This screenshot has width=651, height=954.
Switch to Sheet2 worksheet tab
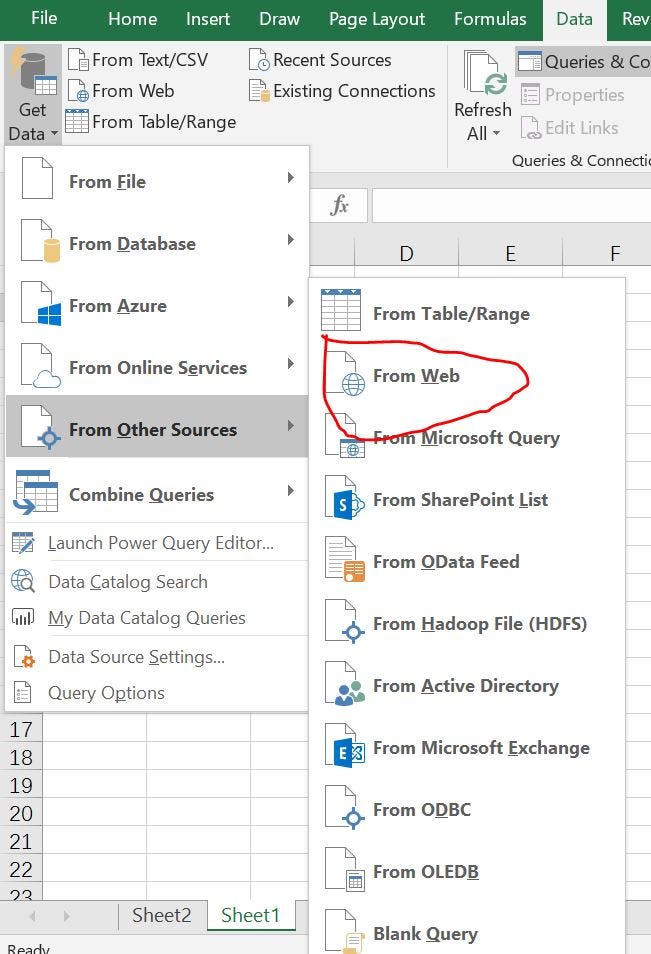[x=162, y=915]
